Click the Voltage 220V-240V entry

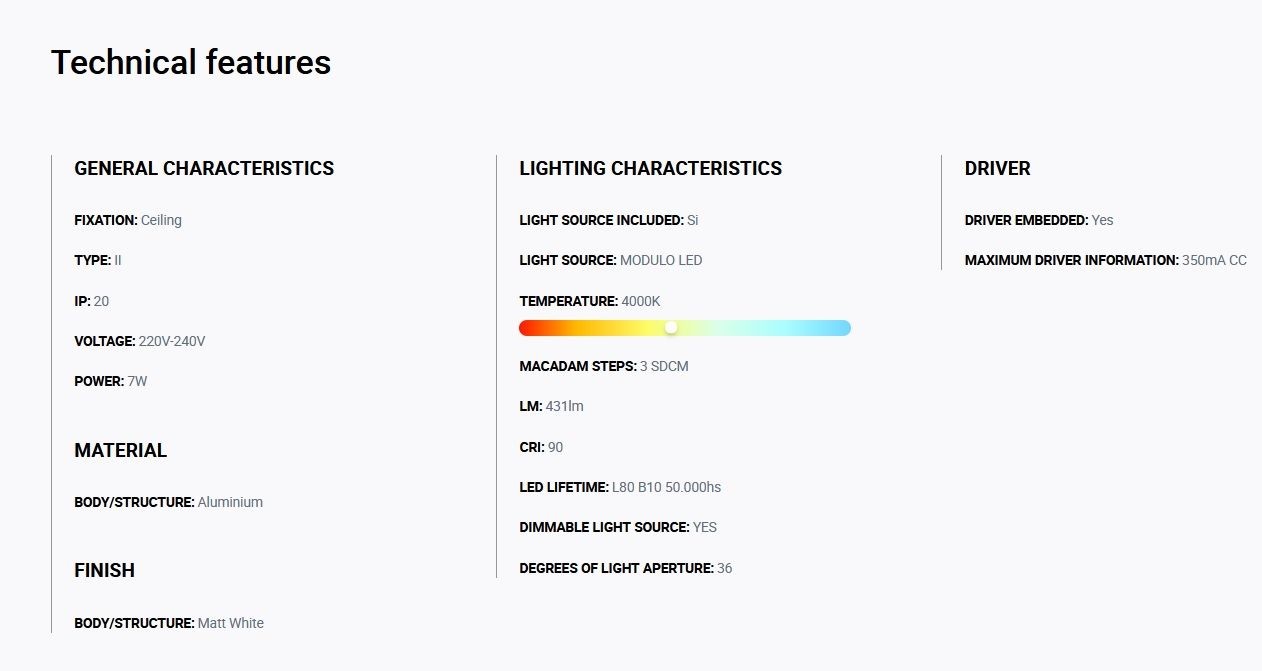point(140,341)
